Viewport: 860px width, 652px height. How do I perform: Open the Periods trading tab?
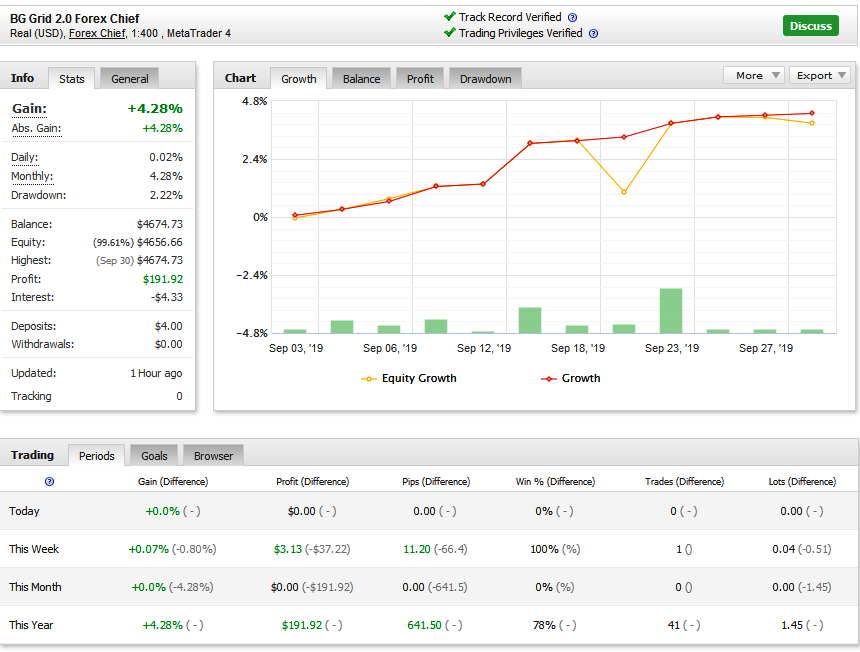[97, 456]
